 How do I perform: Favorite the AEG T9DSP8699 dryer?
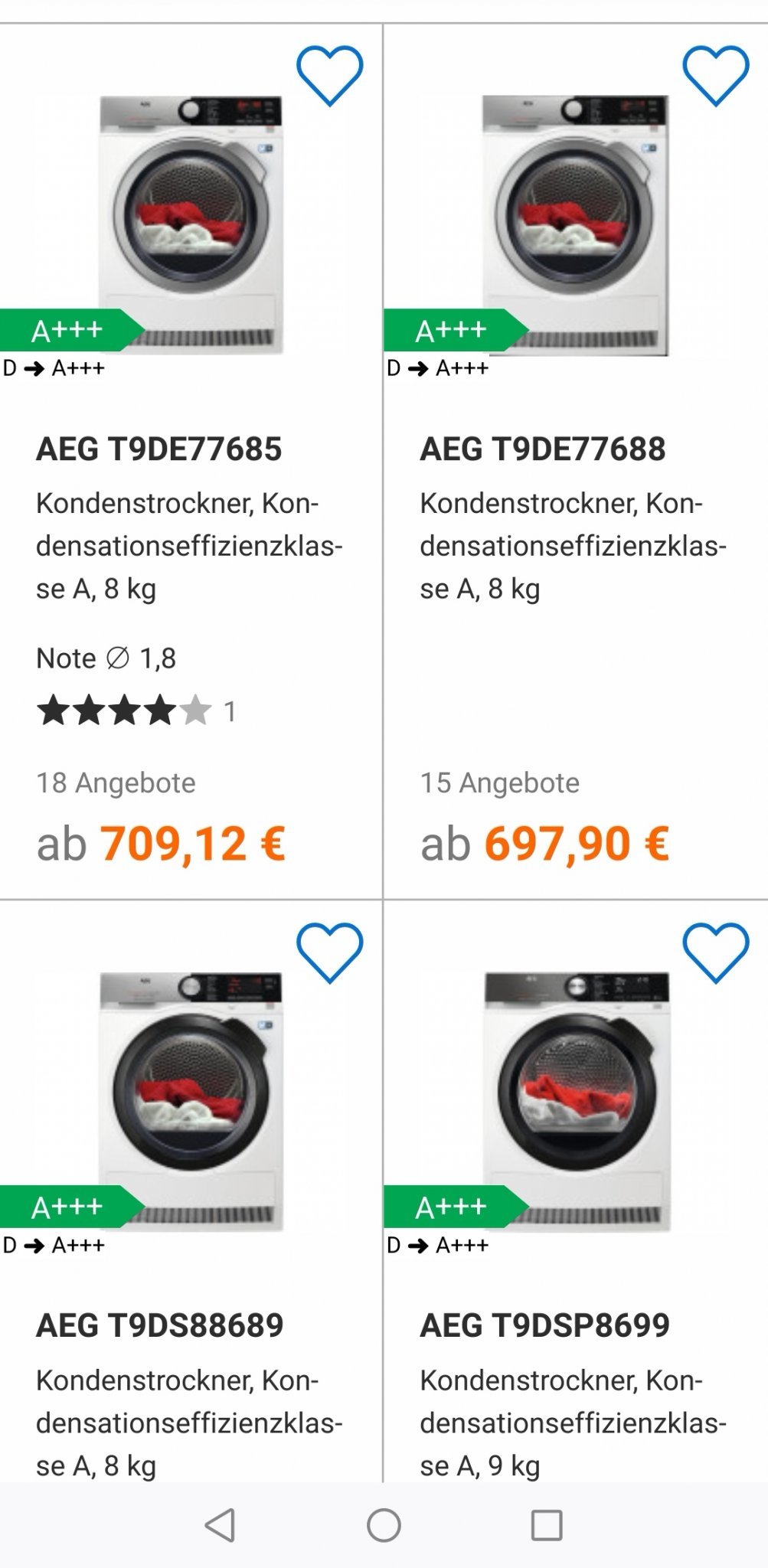coord(715,952)
